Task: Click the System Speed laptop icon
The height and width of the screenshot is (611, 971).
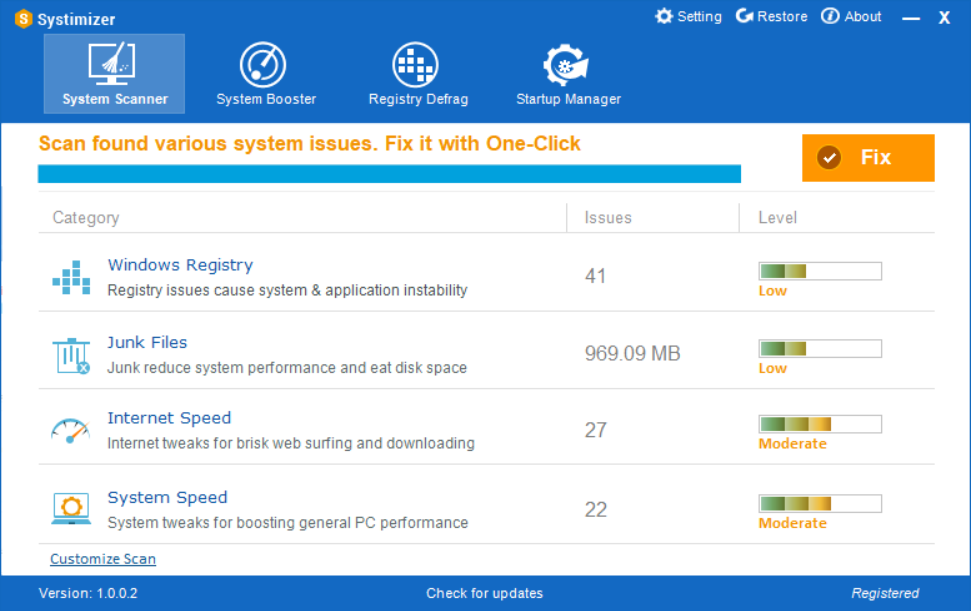Action: 71,509
